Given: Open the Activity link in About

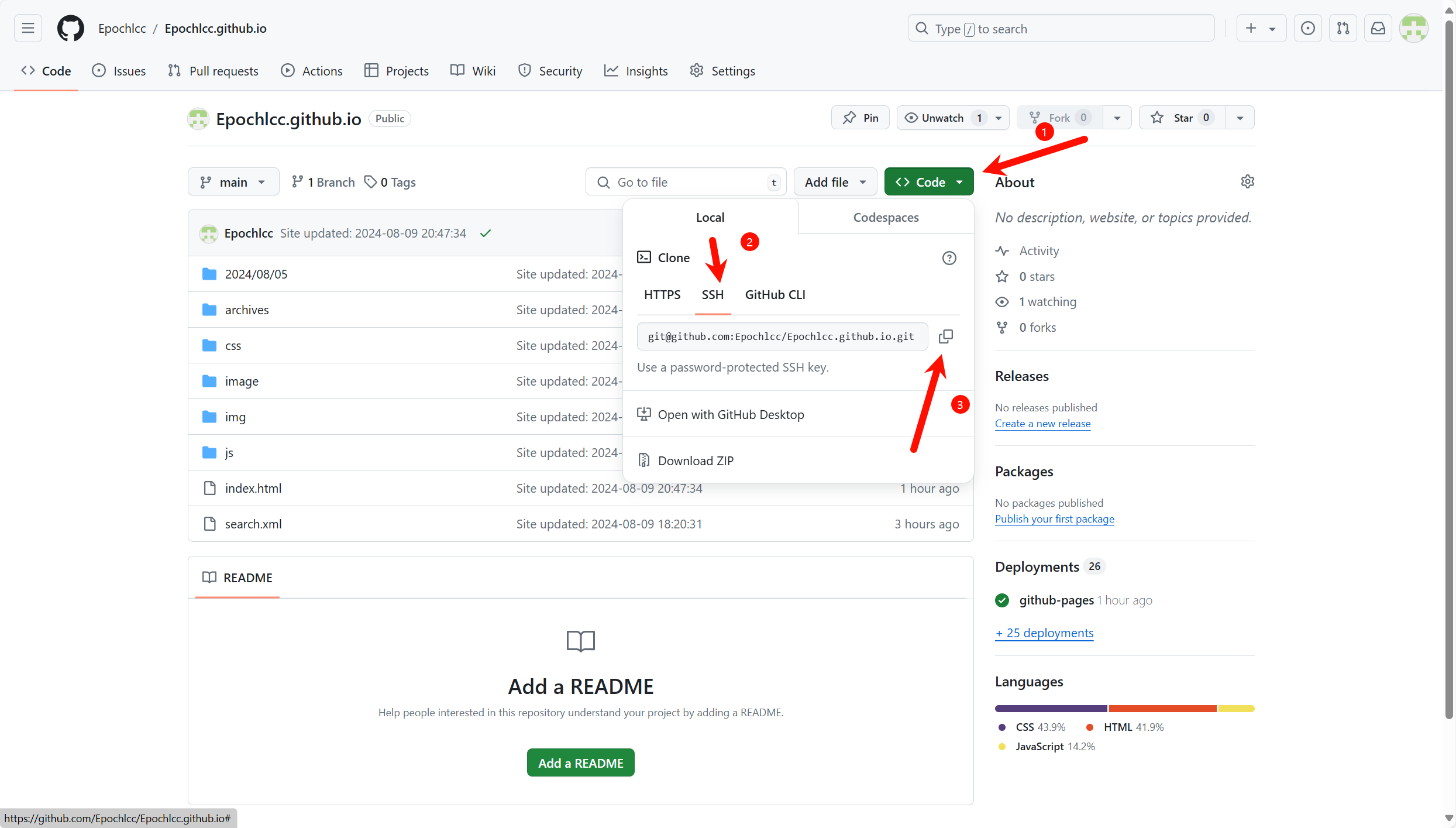Looking at the screenshot, I should pos(1038,250).
